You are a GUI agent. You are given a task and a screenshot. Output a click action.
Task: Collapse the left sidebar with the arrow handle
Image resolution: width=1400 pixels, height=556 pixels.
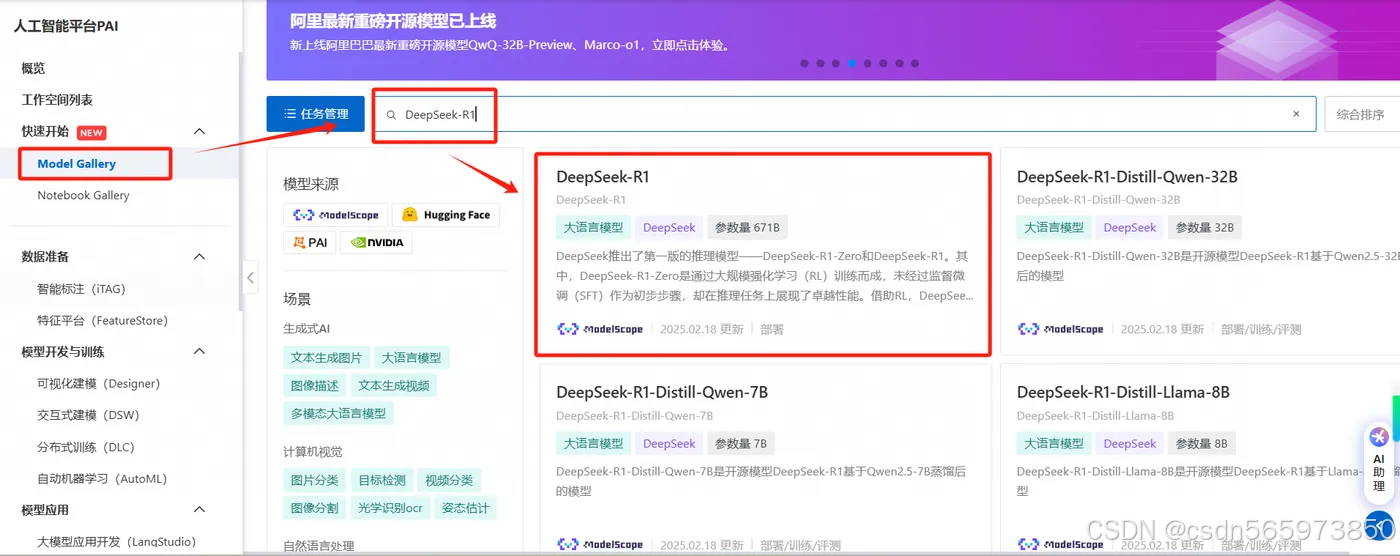coord(251,277)
